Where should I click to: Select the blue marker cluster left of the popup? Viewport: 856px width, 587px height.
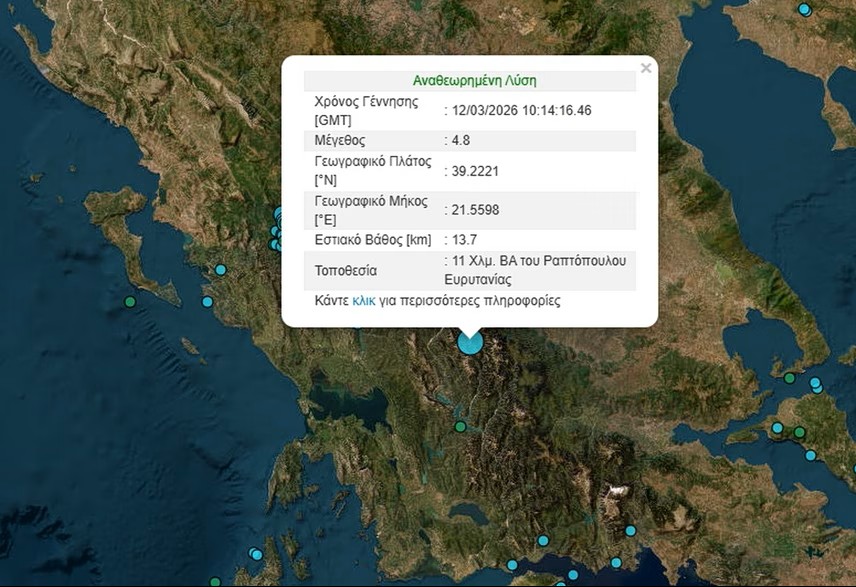(277, 230)
